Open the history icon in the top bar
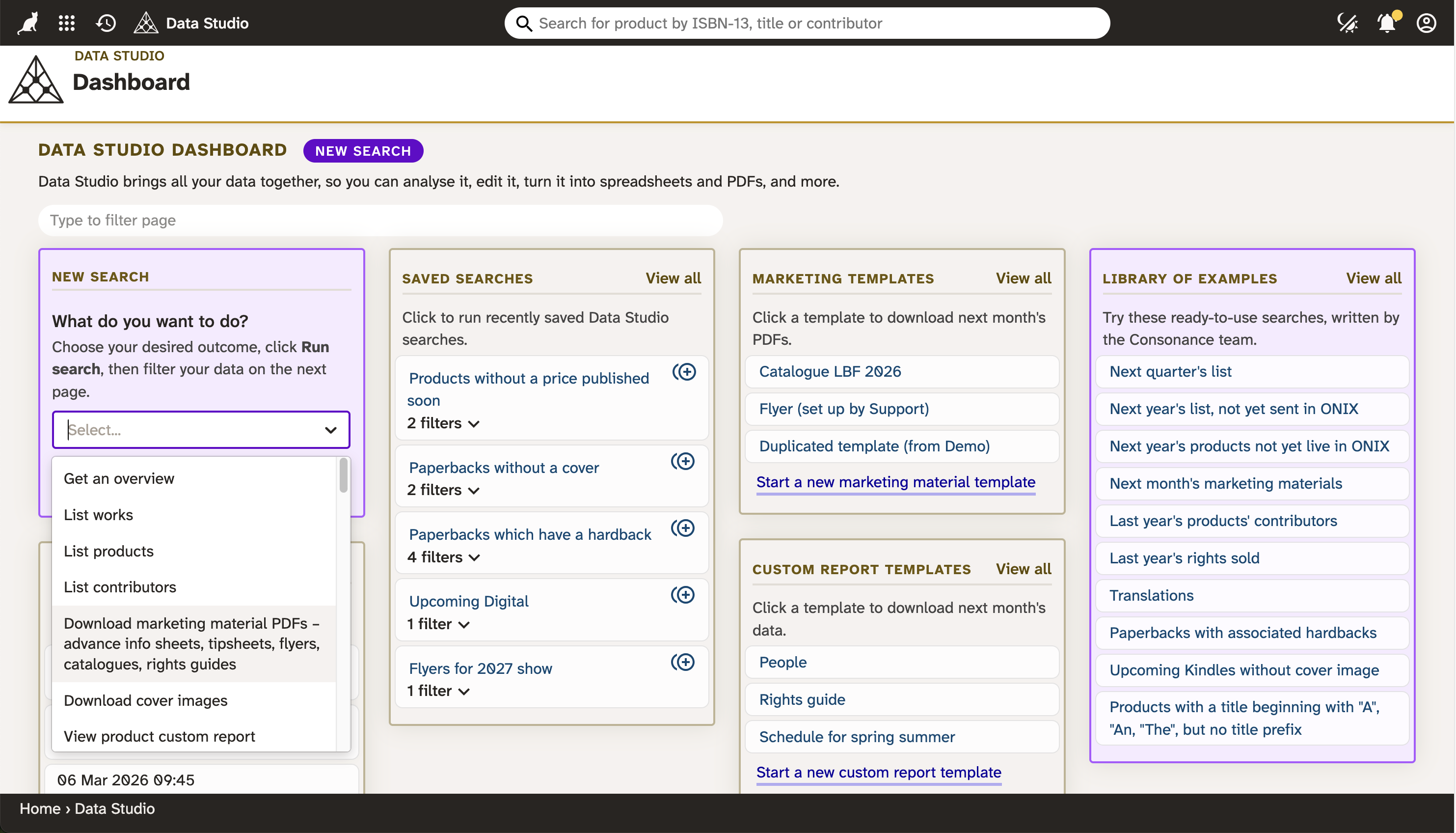Screen dimensions: 1456x833 [x=105, y=23]
